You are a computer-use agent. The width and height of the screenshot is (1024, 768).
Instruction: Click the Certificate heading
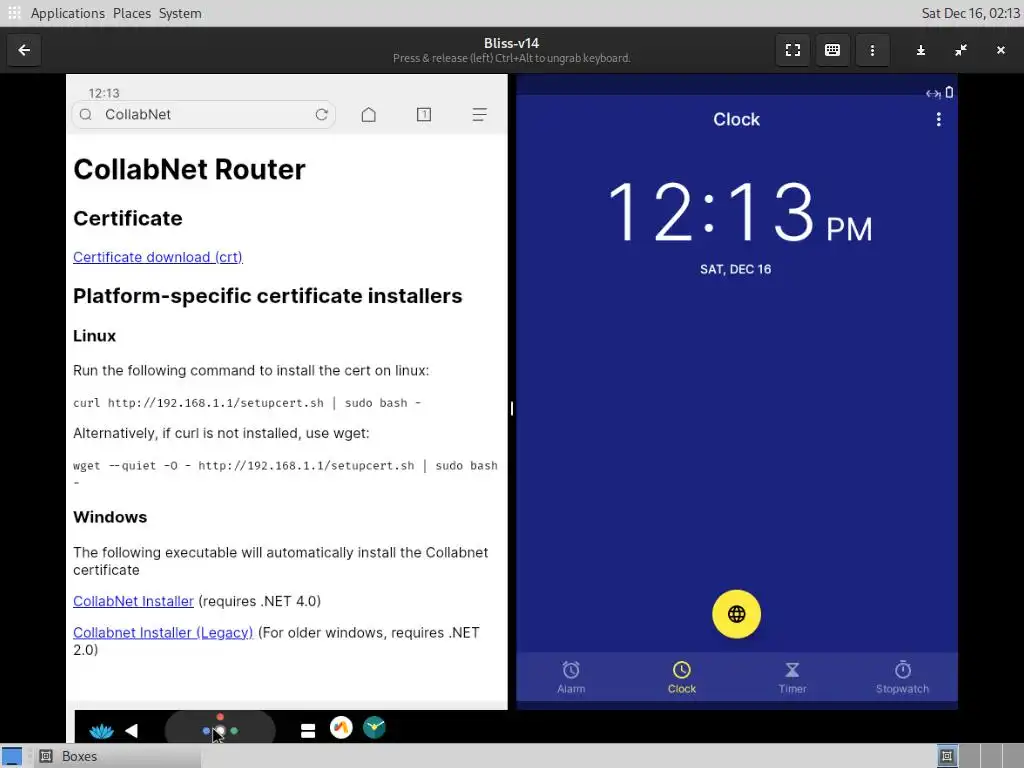[x=128, y=218]
